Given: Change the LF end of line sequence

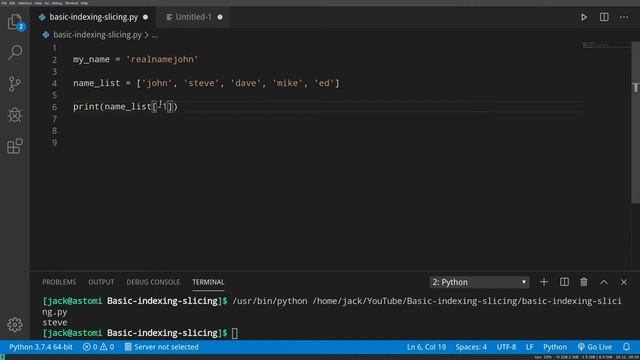Looking at the screenshot, I should [x=529, y=347].
